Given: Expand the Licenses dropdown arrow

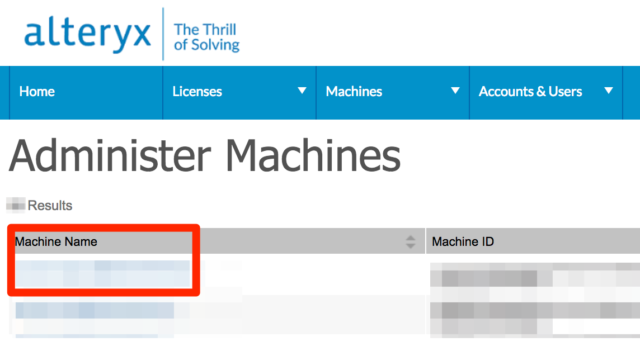Looking at the screenshot, I should point(302,91).
